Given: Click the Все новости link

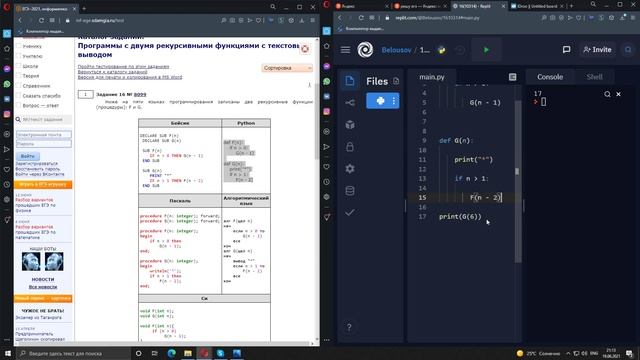Looking at the screenshot, I should (43, 287).
